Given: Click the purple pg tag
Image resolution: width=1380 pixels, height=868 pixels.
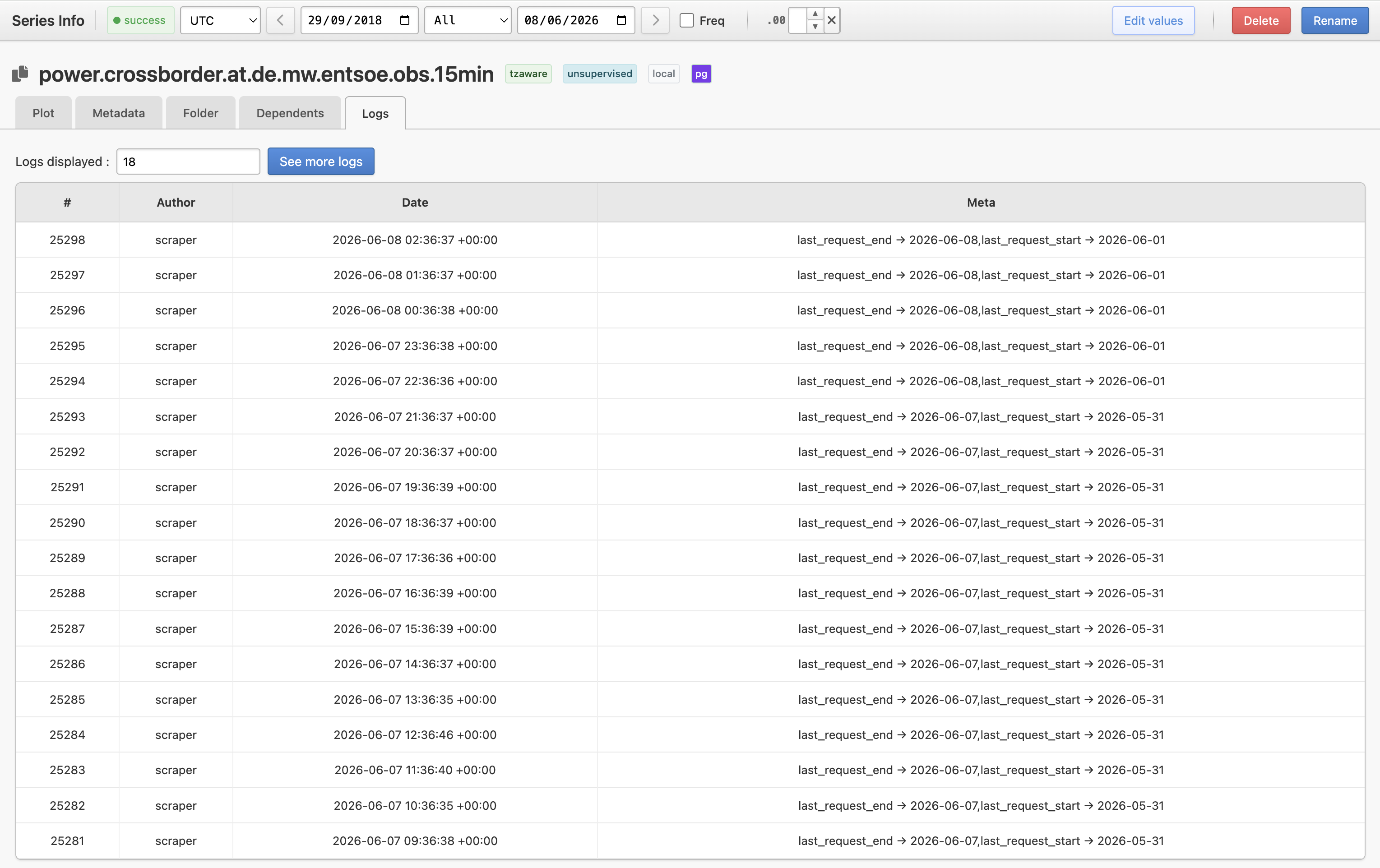Looking at the screenshot, I should coord(701,74).
